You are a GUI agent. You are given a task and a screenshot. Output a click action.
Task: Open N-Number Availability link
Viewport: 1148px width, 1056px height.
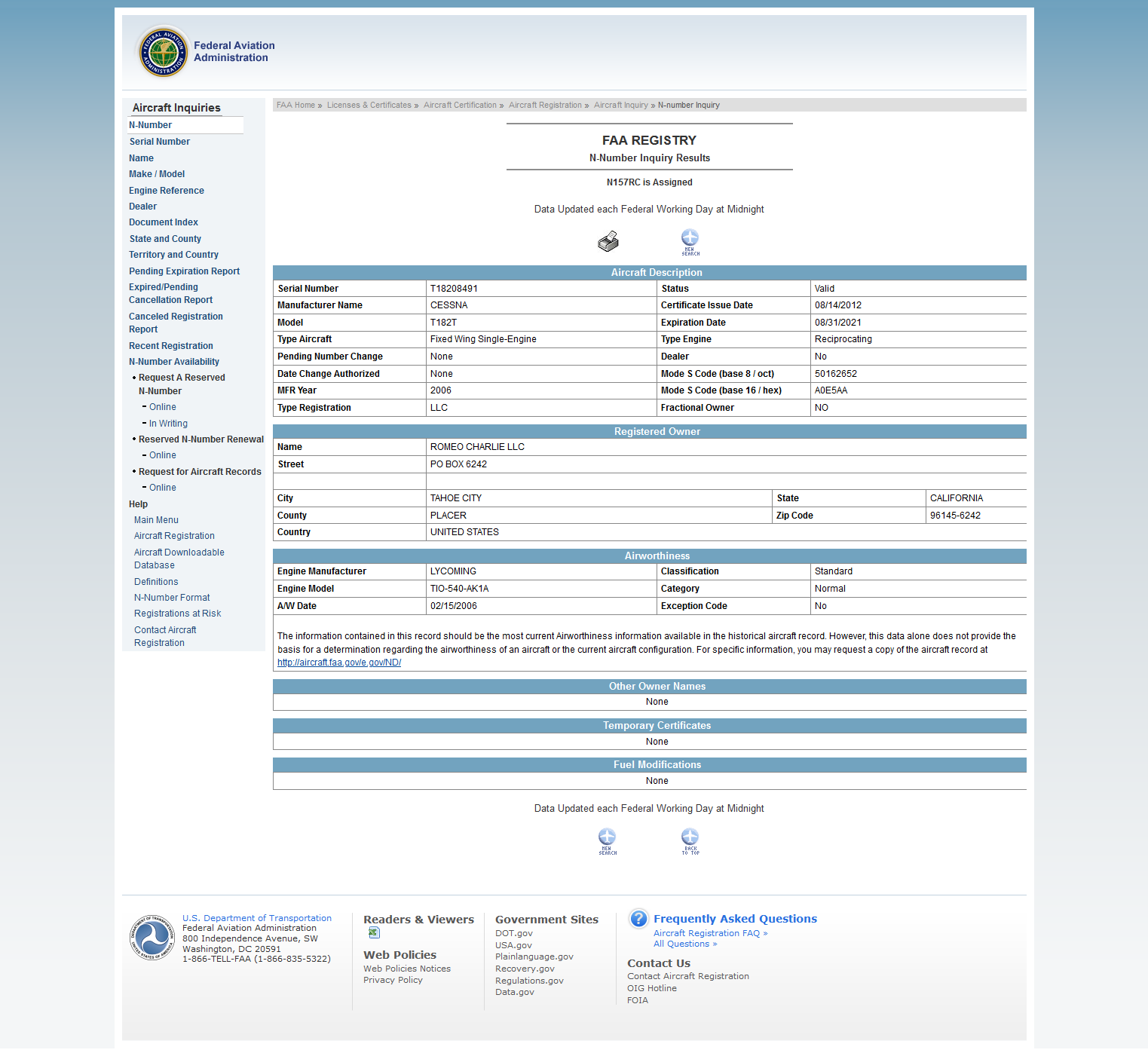174,362
